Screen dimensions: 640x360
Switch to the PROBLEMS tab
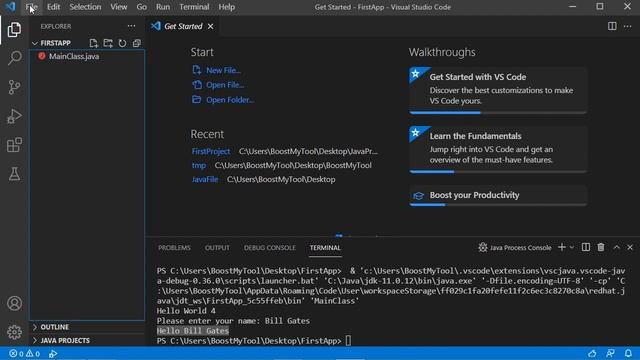(x=174, y=248)
